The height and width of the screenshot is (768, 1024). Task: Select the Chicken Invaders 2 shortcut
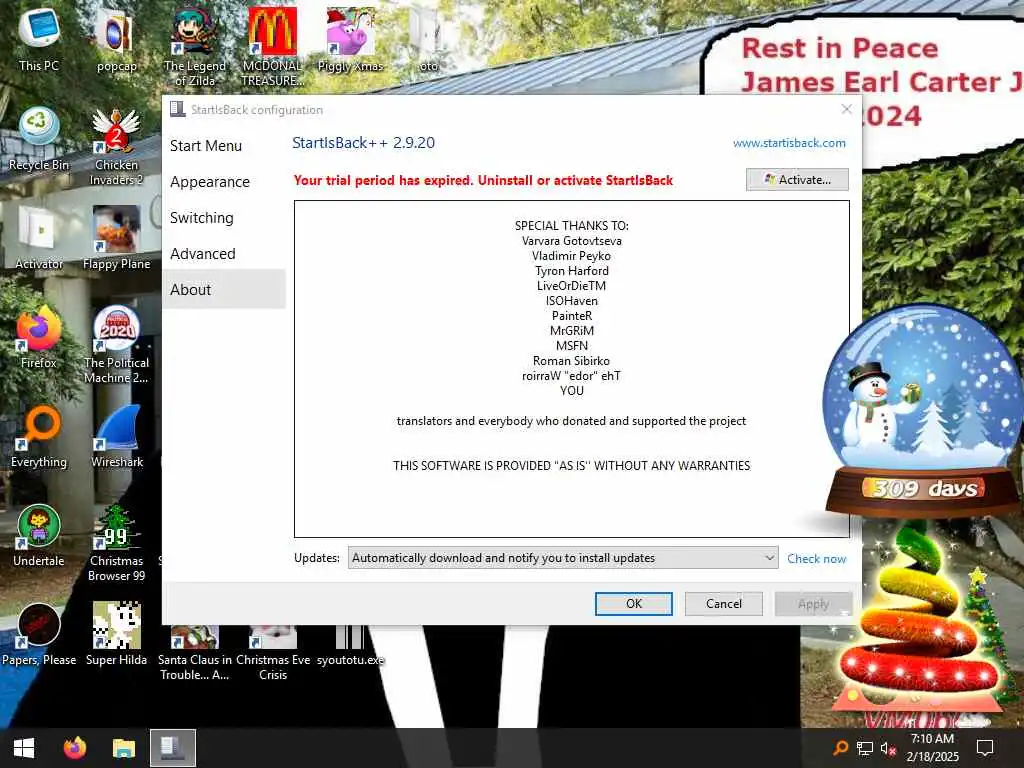(x=116, y=146)
